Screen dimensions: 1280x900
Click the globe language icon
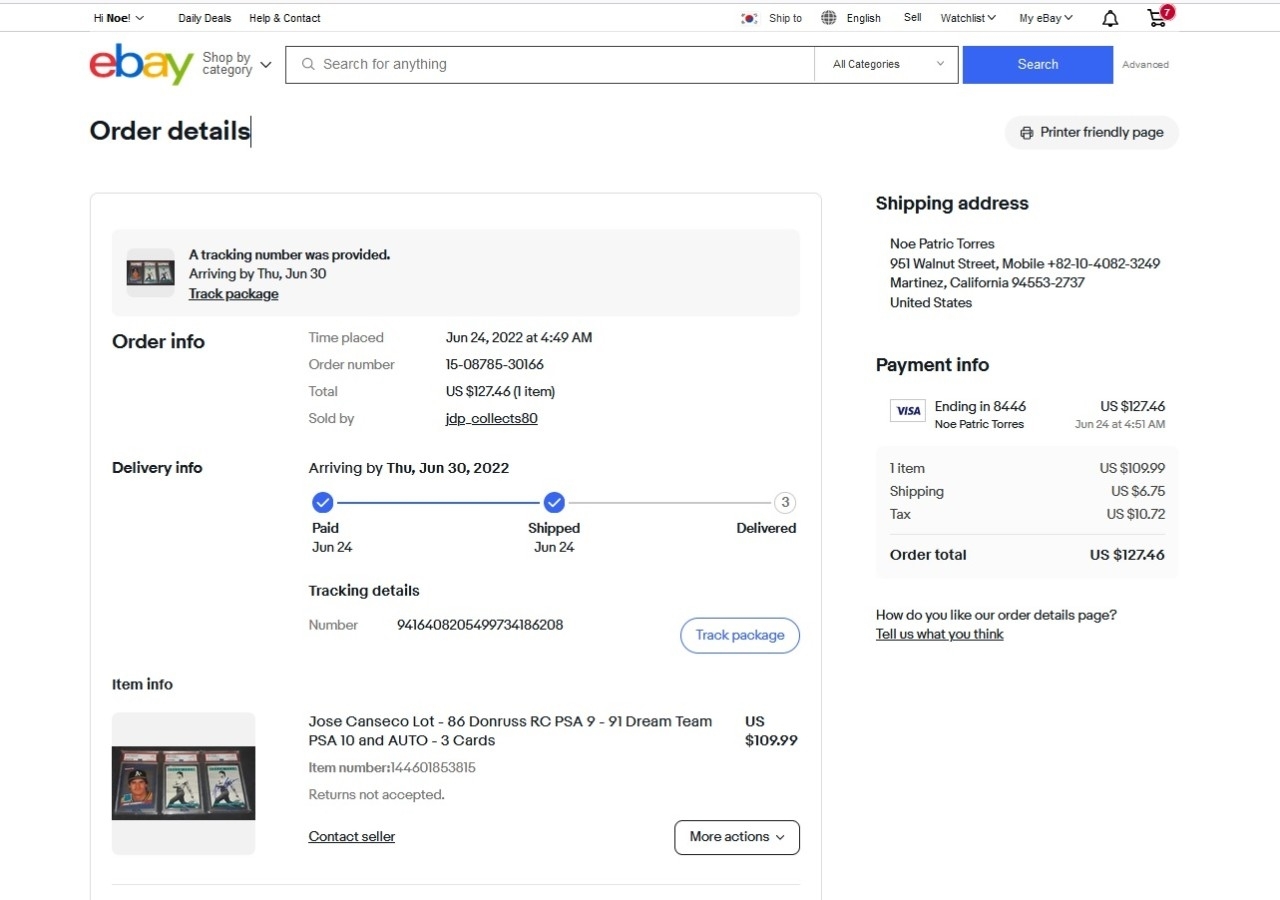tap(829, 18)
